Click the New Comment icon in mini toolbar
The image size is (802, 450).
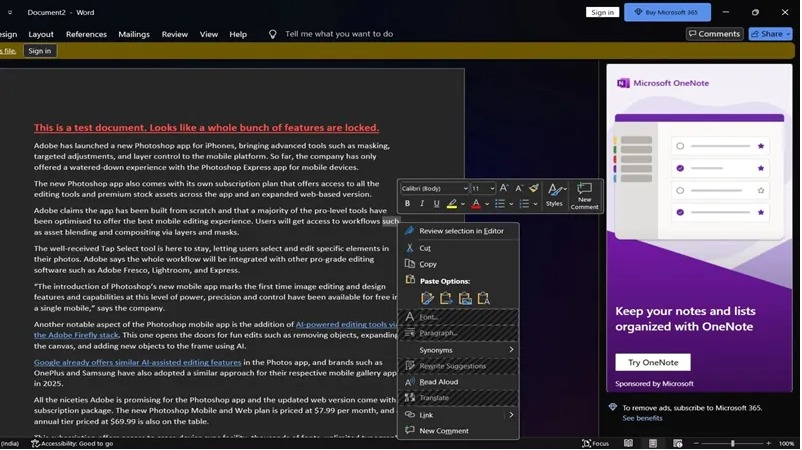coord(584,194)
